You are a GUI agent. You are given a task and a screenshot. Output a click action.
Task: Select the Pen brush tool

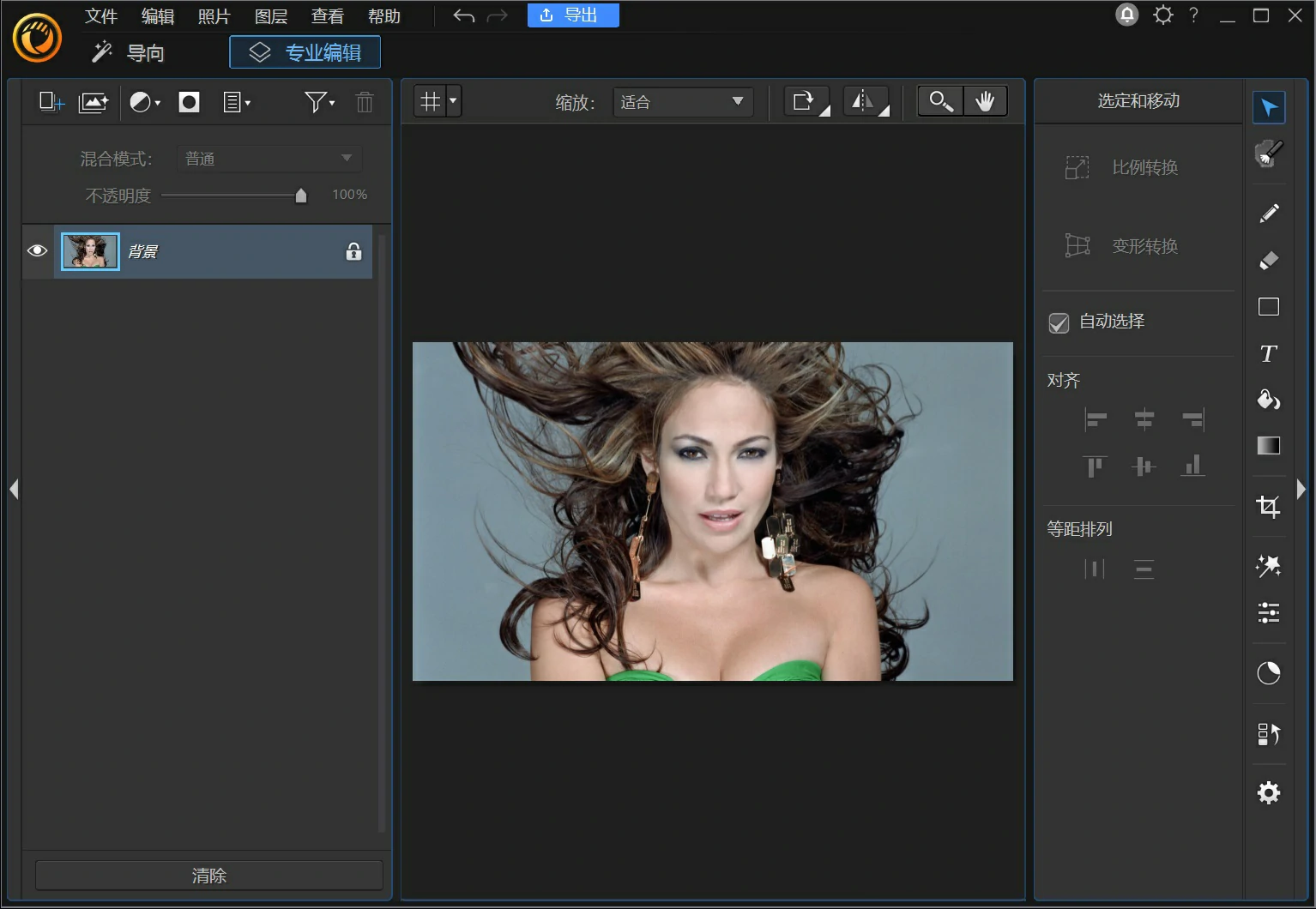click(x=1268, y=214)
